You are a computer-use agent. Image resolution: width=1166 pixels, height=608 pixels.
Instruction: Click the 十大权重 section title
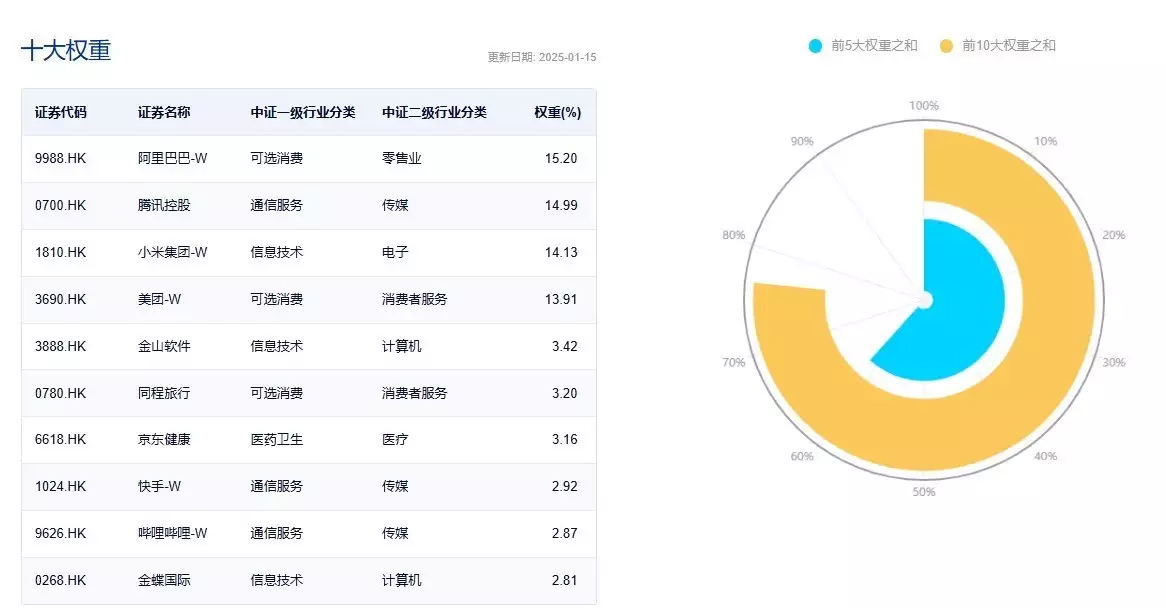(66, 51)
